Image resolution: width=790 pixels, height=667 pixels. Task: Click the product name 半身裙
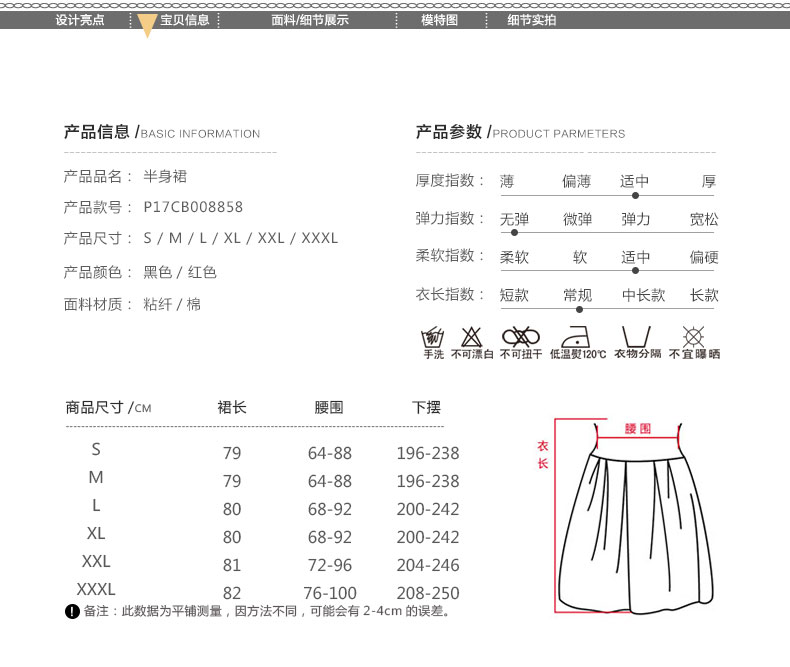pyautogui.click(x=165, y=176)
